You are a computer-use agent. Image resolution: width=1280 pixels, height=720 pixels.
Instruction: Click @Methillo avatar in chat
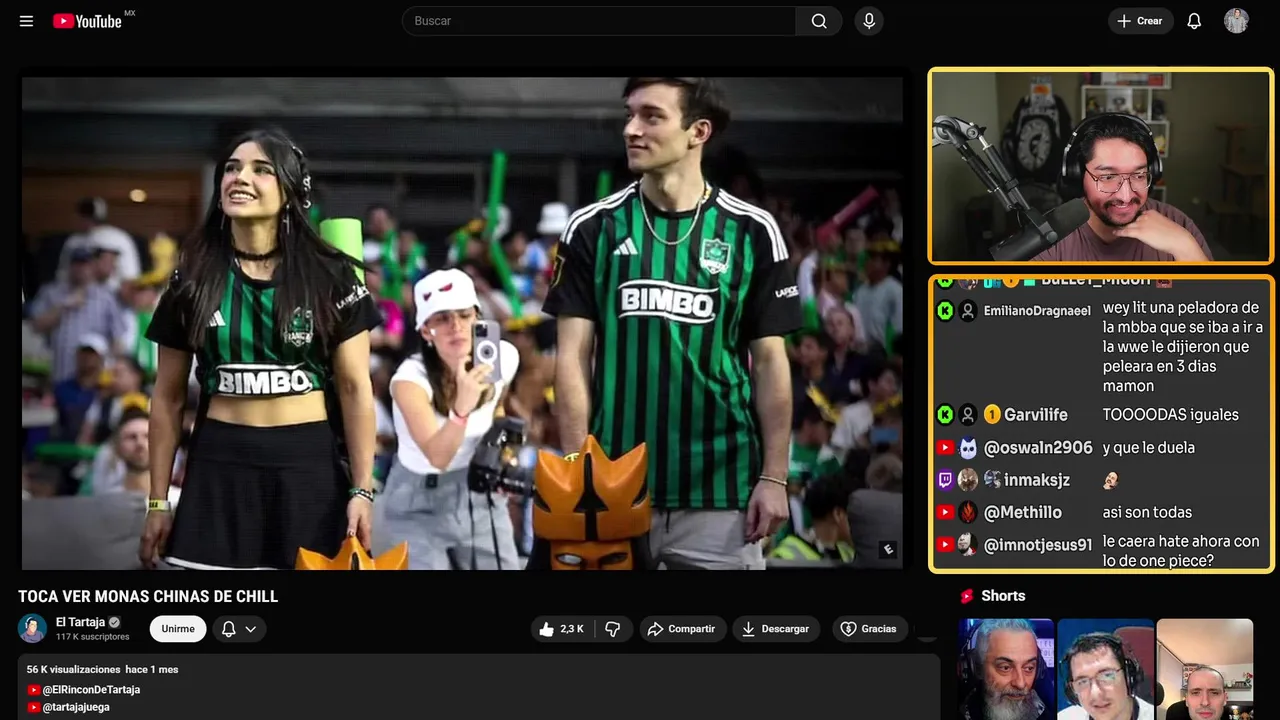tap(968, 512)
